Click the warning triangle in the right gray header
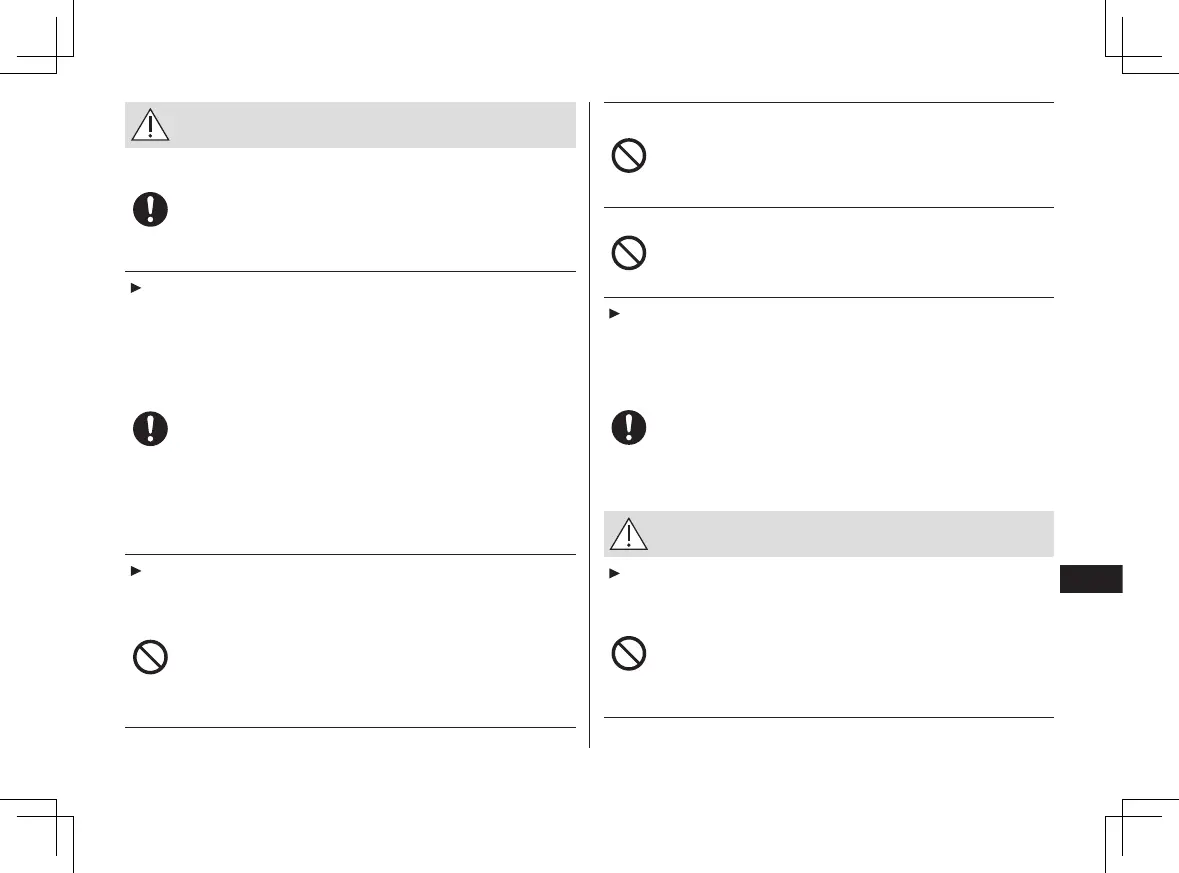 pyautogui.click(x=629, y=535)
